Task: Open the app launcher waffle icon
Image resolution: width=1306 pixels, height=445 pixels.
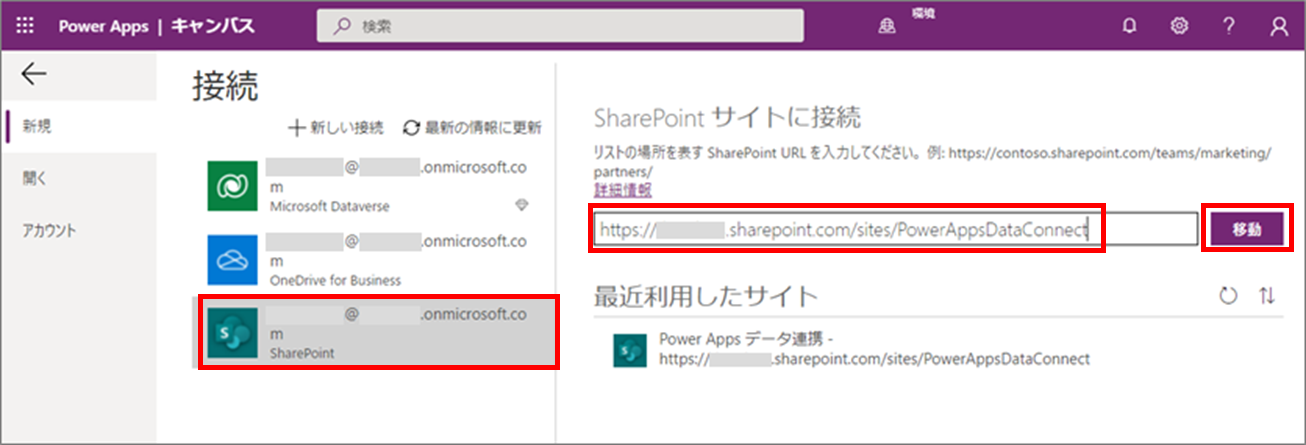Action: pos(26,27)
